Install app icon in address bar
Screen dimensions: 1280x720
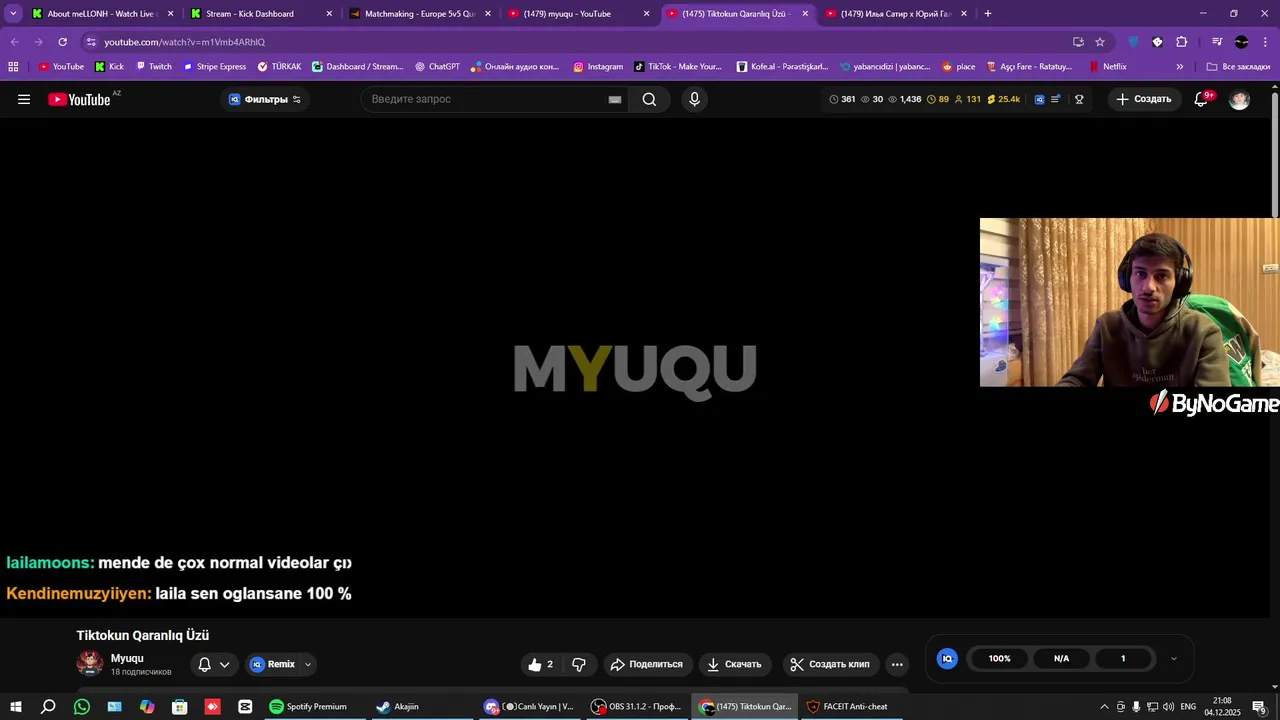[x=1078, y=42]
